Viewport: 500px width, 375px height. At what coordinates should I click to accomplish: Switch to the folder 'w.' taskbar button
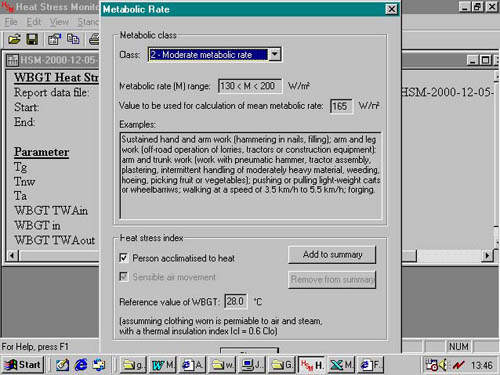pyautogui.click(x=222, y=365)
